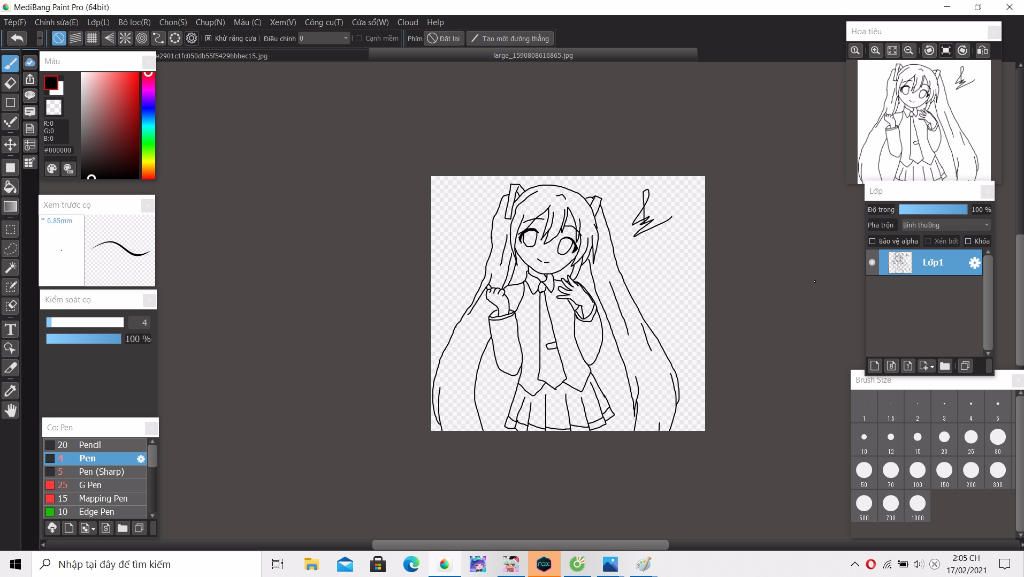Select the Magic Wand tool
1024x577 pixels.
(10, 268)
